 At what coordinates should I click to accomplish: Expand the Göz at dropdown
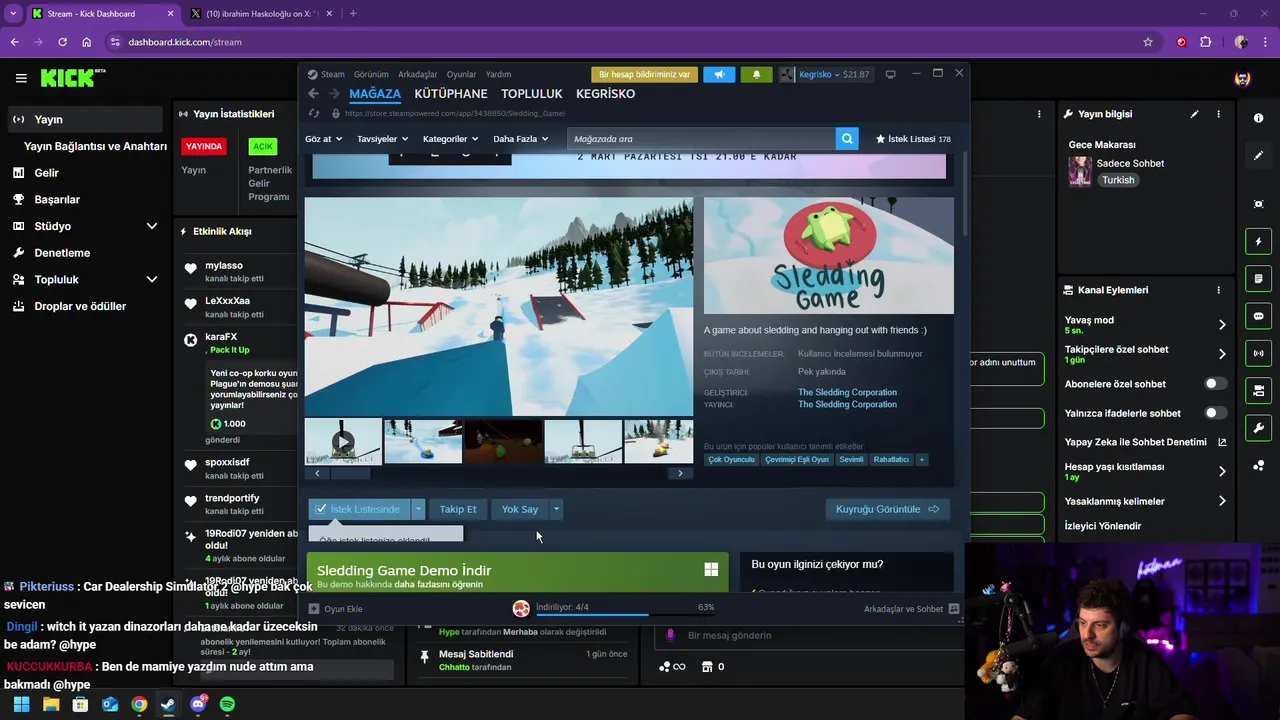tap(324, 139)
